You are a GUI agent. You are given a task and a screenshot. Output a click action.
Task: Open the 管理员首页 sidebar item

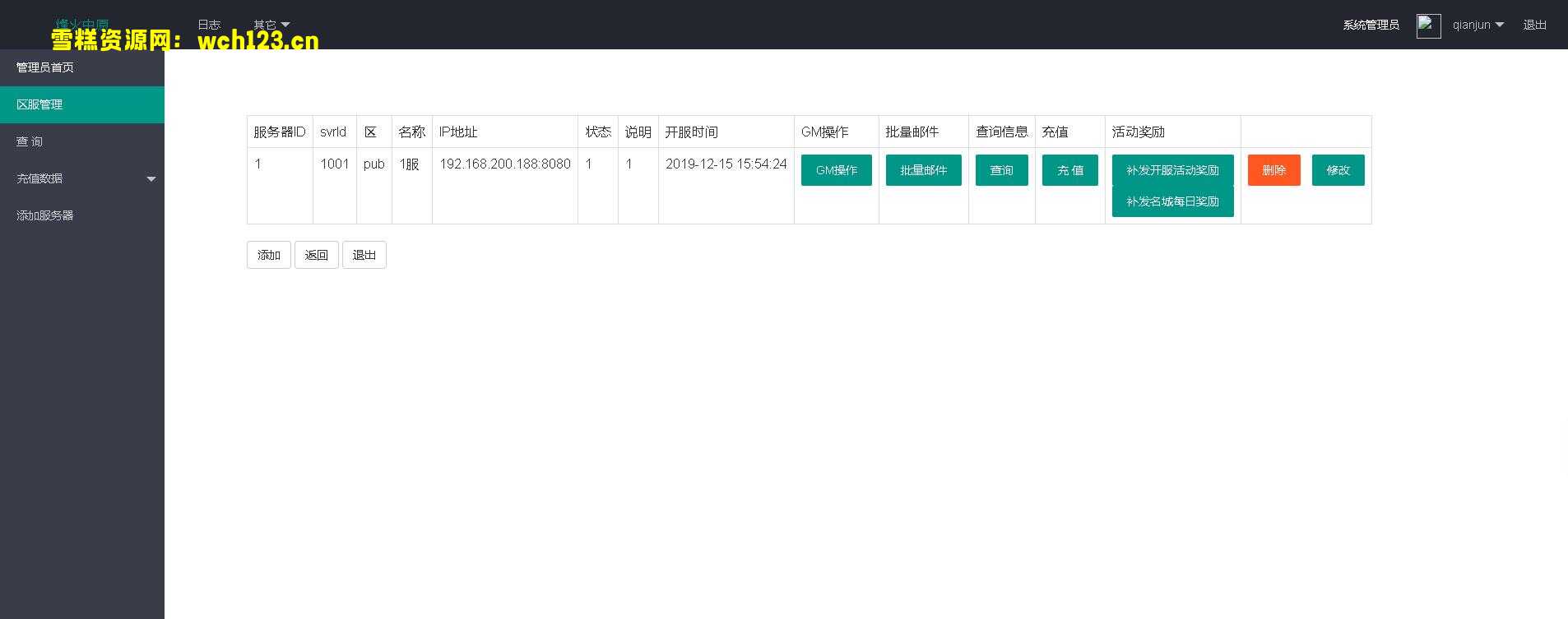pyautogui.click(x=82, y=67)
